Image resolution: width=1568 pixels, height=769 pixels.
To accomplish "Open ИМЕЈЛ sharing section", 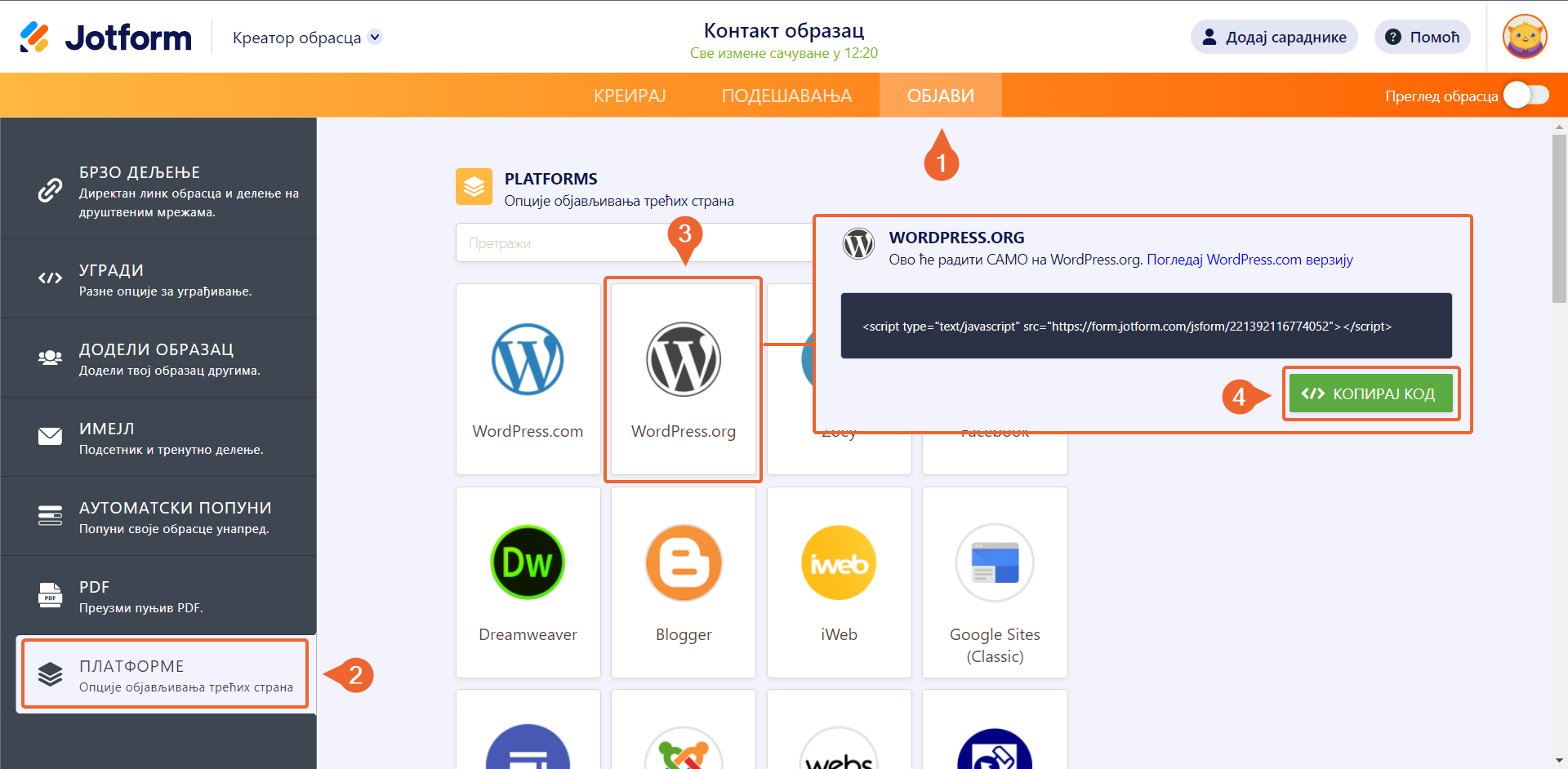I will (x=158, y=437).
